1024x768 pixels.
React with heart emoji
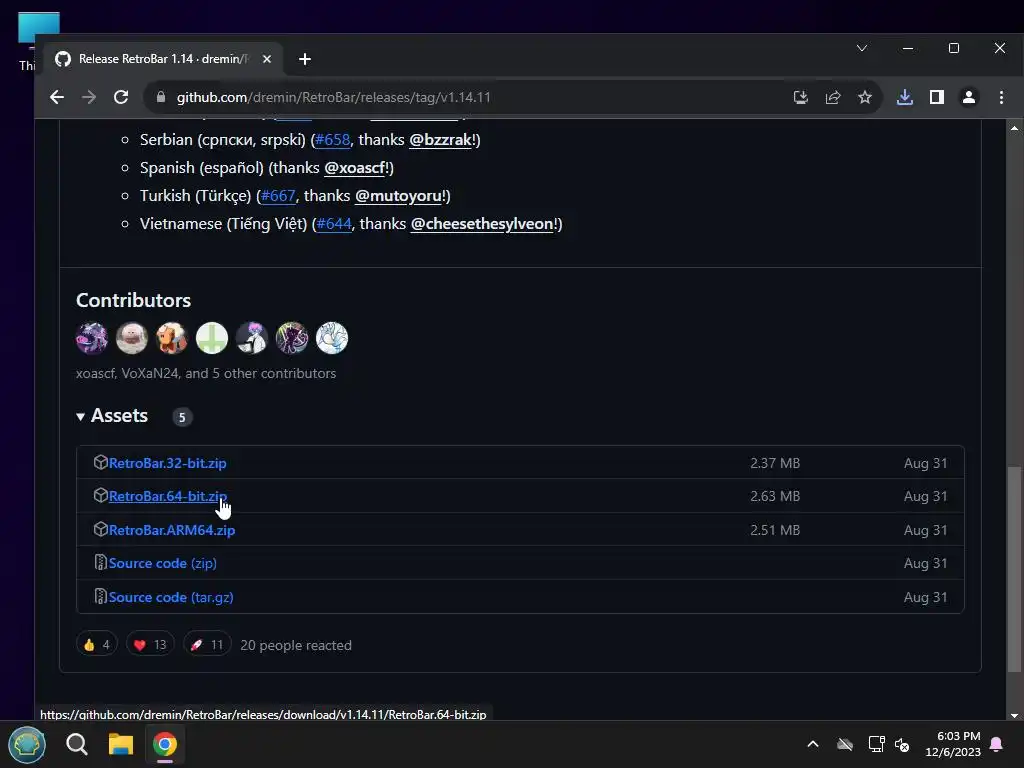pyautogui.click(x=150, y=645)
